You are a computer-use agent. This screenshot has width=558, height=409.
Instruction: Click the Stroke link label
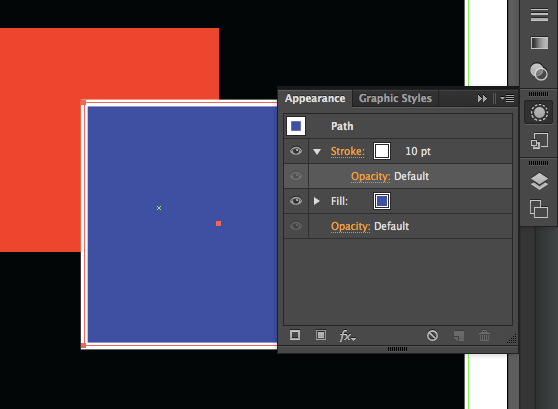tap(347, 152)
